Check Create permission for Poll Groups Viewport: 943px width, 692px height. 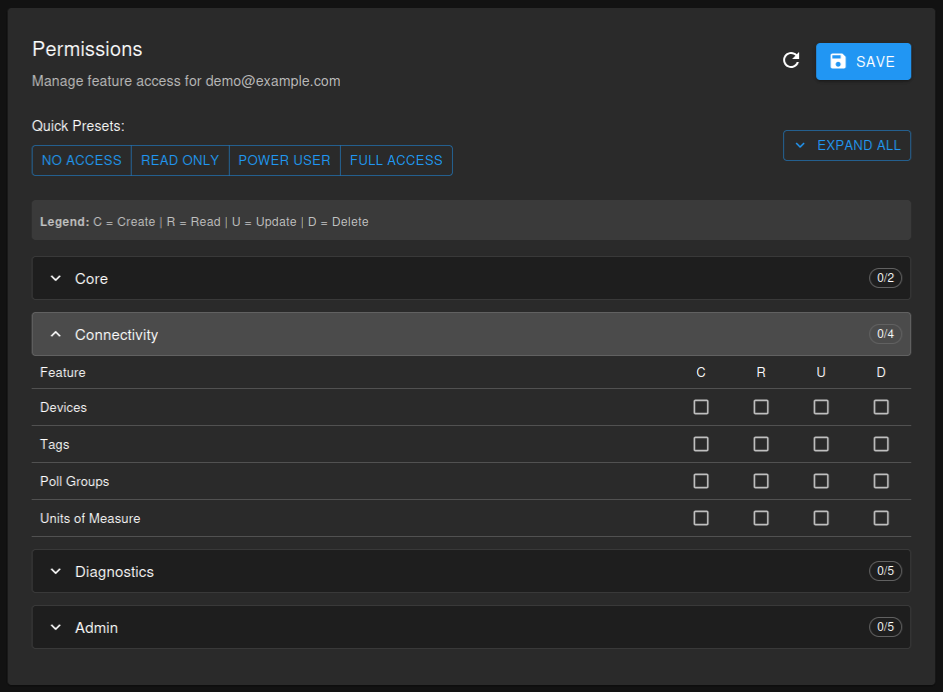[x=701, y=481]
